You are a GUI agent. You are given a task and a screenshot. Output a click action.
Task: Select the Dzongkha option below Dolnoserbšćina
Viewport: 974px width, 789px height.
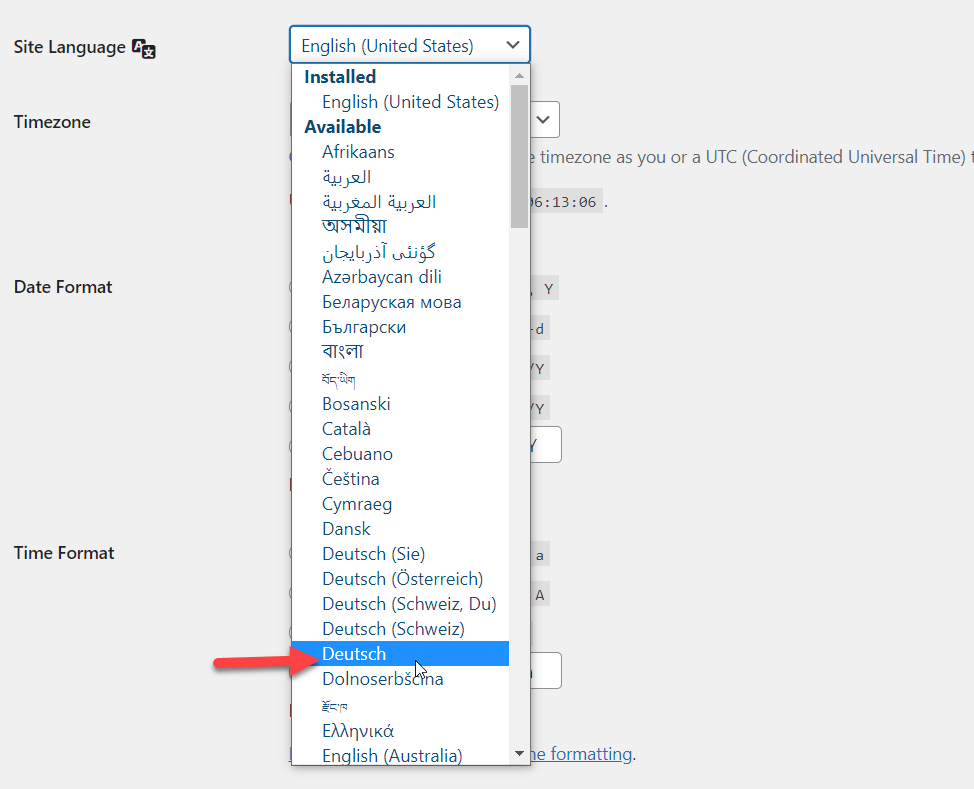point(335,706)
